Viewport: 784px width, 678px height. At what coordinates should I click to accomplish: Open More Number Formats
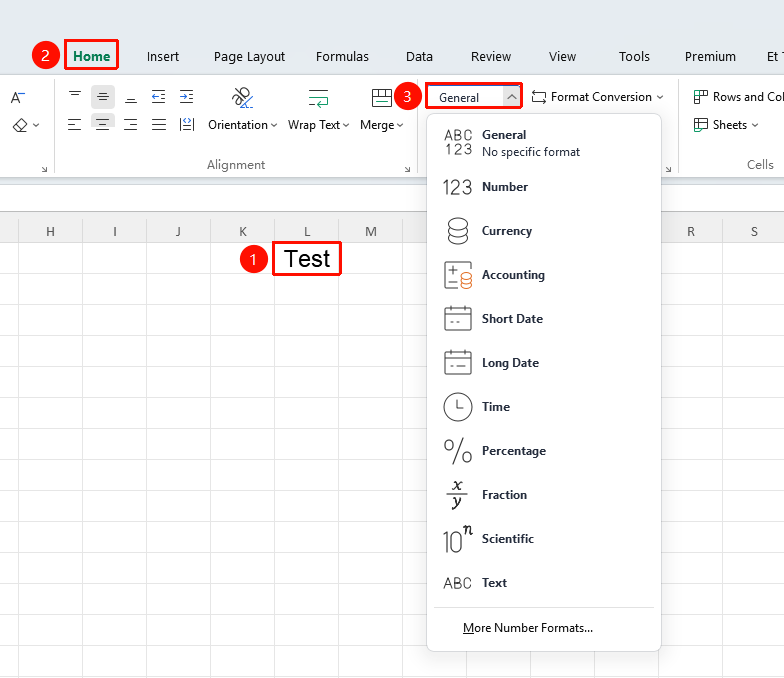[528, 628]
